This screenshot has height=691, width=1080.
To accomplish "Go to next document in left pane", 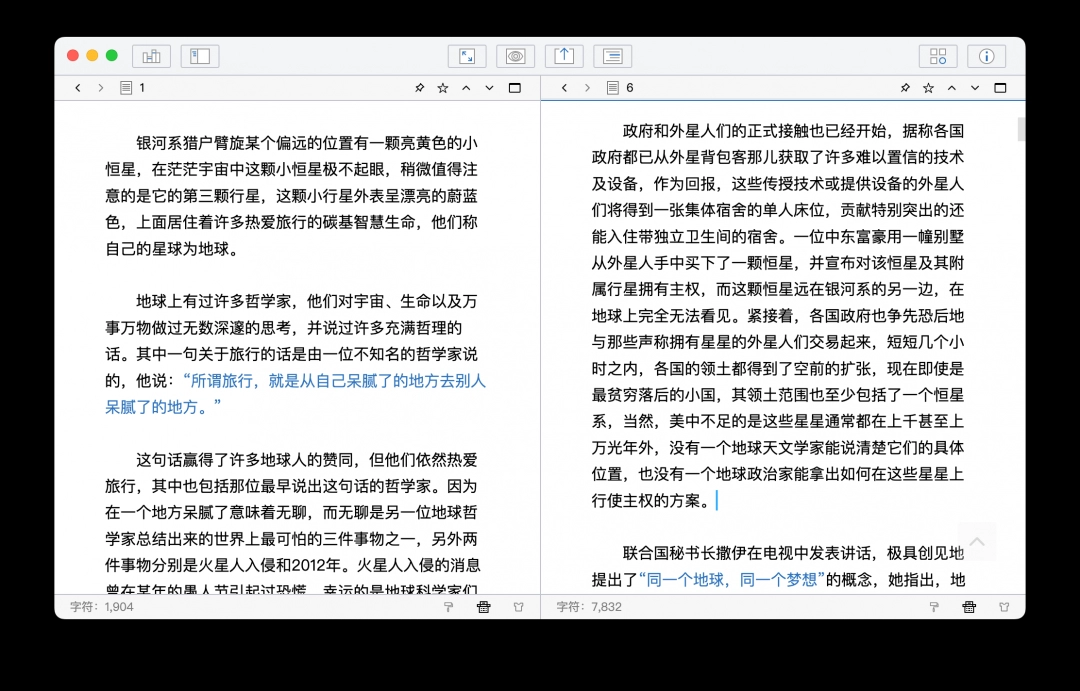I will pyautogui.click(x=489, y=88).
